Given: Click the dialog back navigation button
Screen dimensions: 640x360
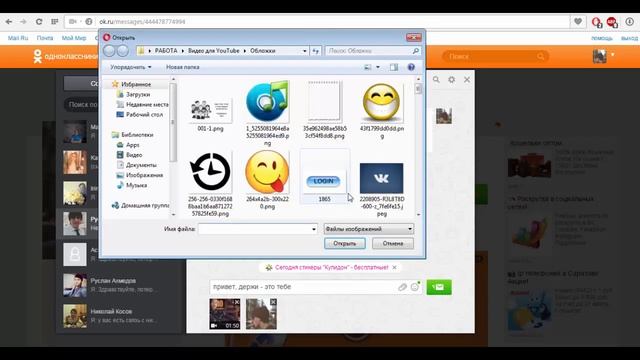Looking at the screenshot, I should [x=109, y=51].
